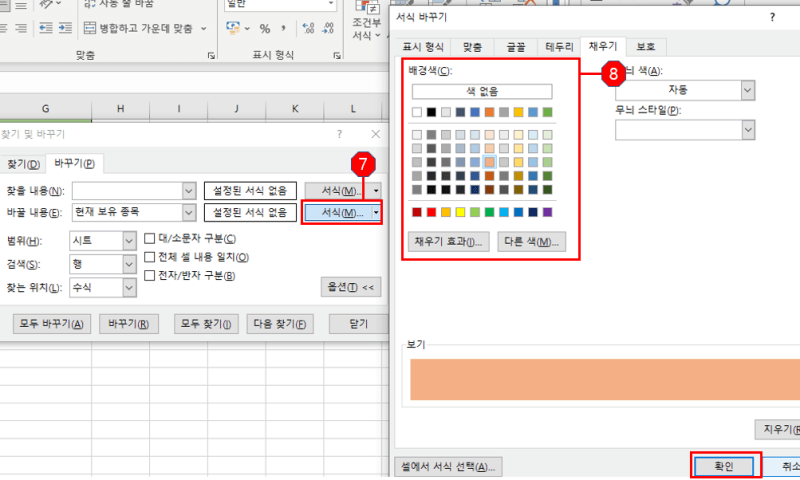Pick yellow in standard colors row

click(460, 212)
